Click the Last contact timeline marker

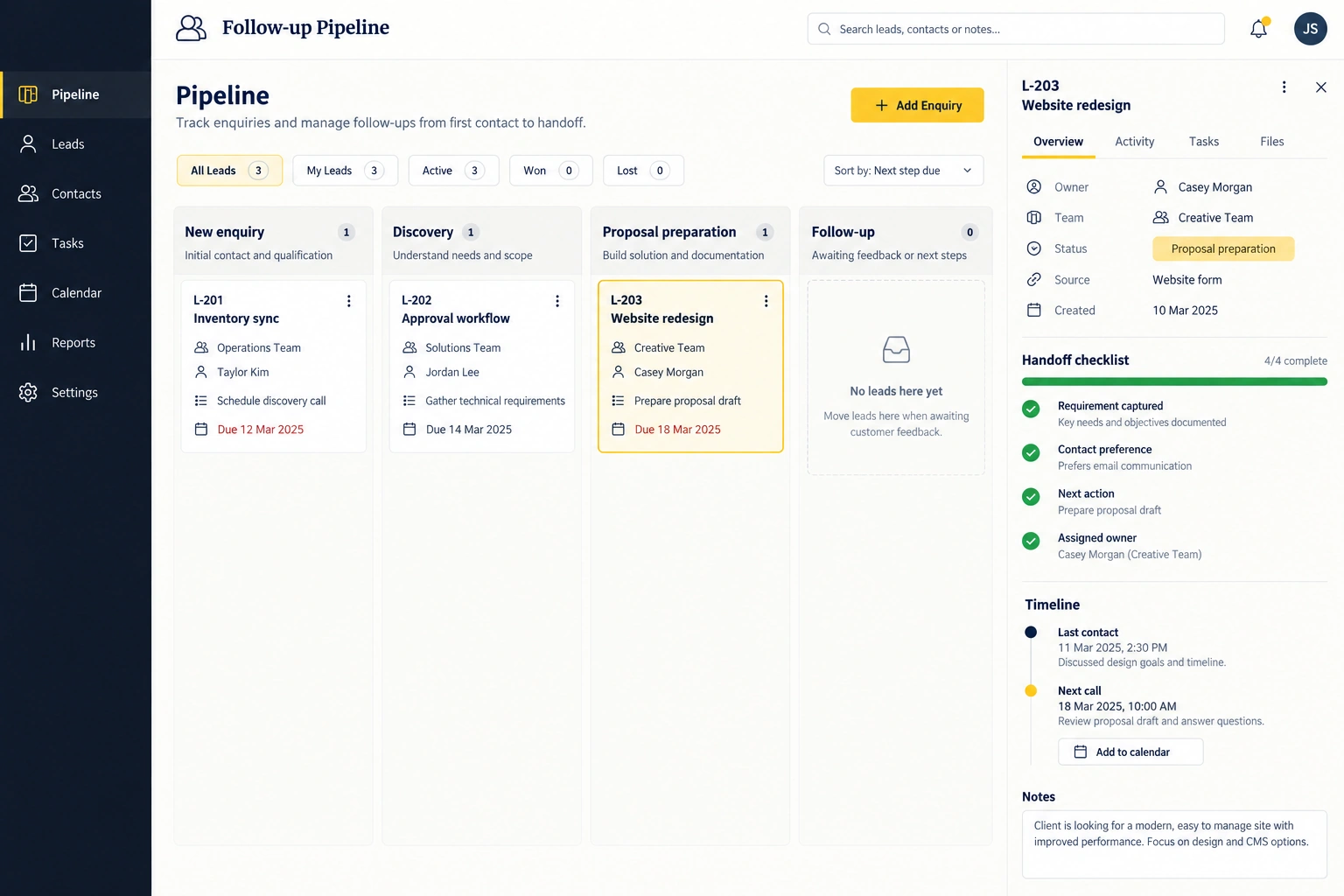click(1031, 632)
